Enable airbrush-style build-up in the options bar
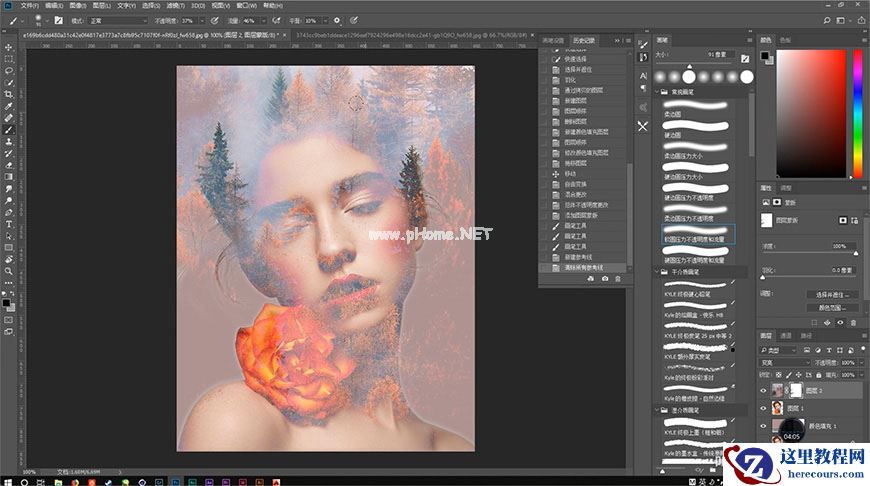870x486 pixels. pyautogui.click(x=276, y=21)
